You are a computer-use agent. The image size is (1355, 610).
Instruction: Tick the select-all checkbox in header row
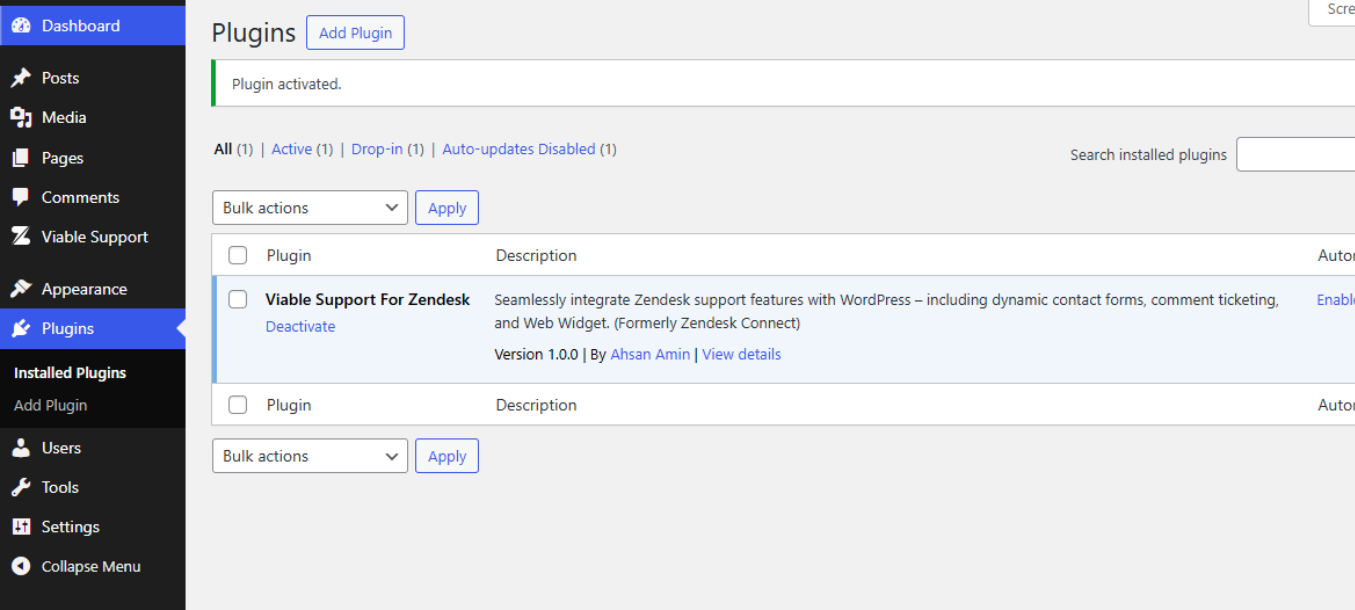[238, 256]
